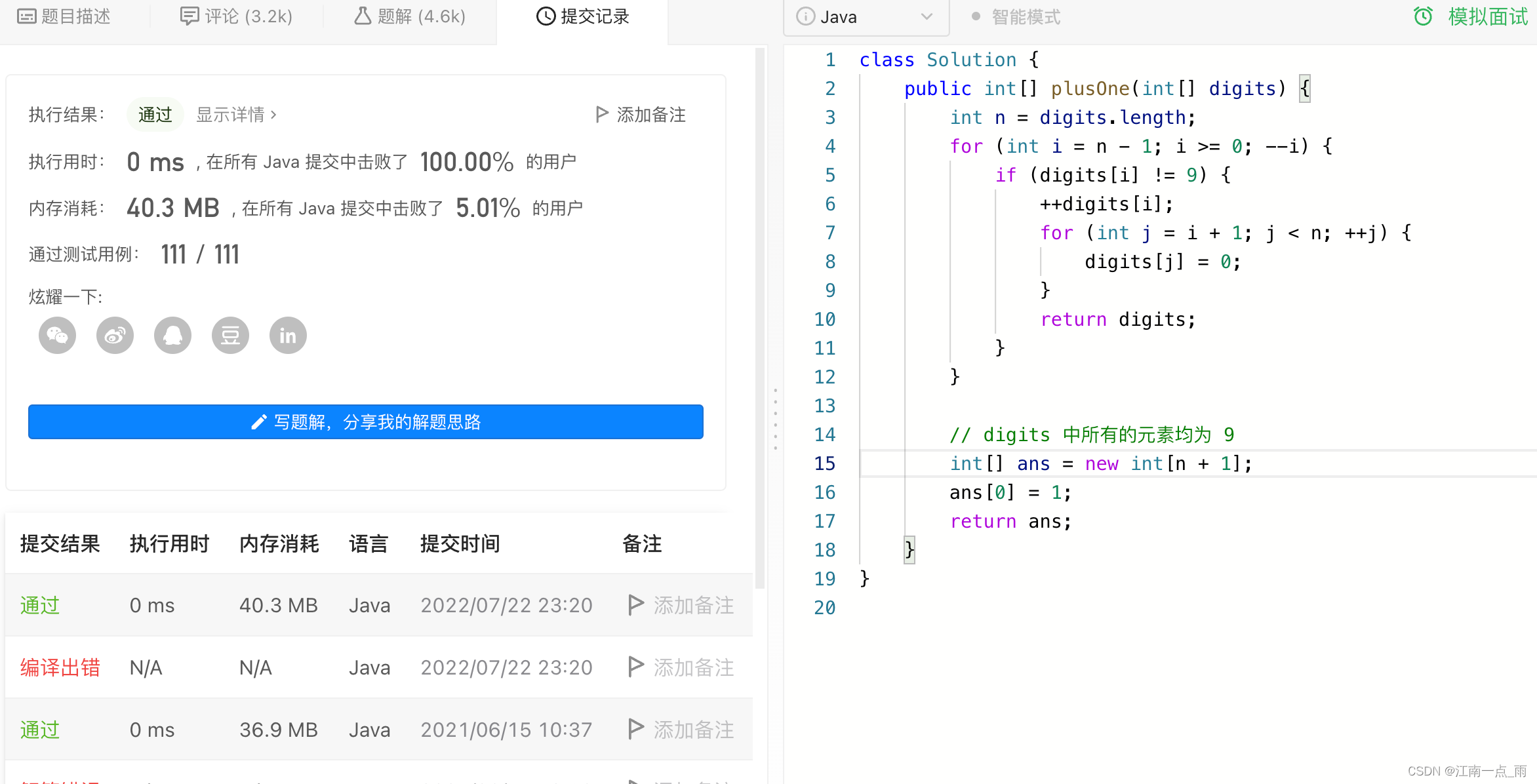Image resolution: width=1537 pixels, height=784 pixels.
Task: Share result via Douban icon
Action: coord(231,336)
